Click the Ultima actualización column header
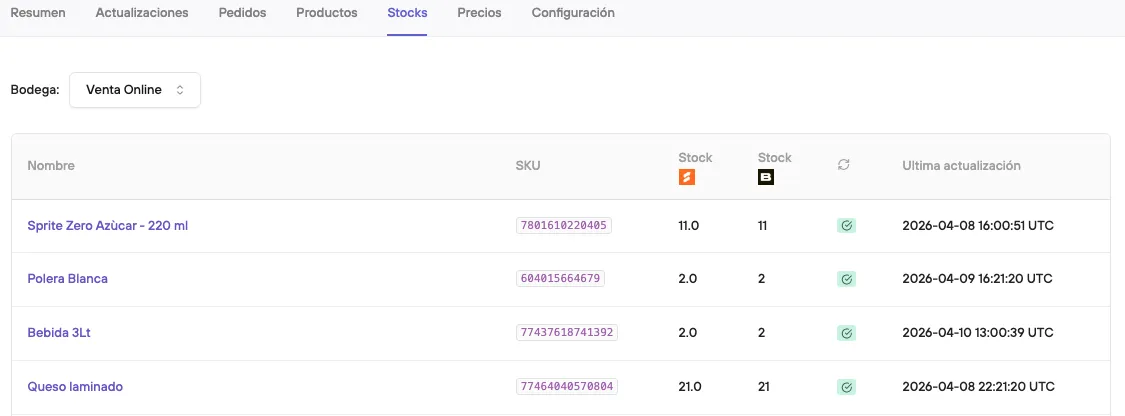Image resolution: width=1125 pixels, height=416 pixels. [961, 166]
